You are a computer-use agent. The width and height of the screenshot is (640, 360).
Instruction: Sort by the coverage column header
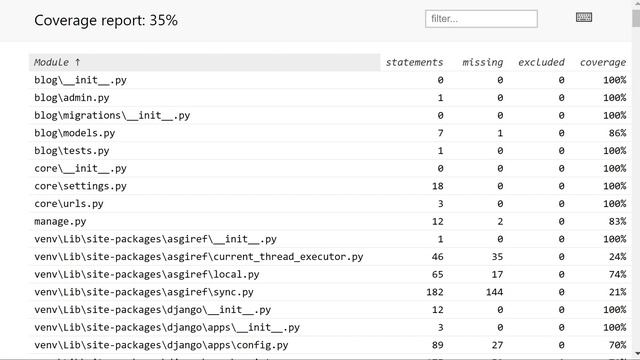(x=603, y=62)
